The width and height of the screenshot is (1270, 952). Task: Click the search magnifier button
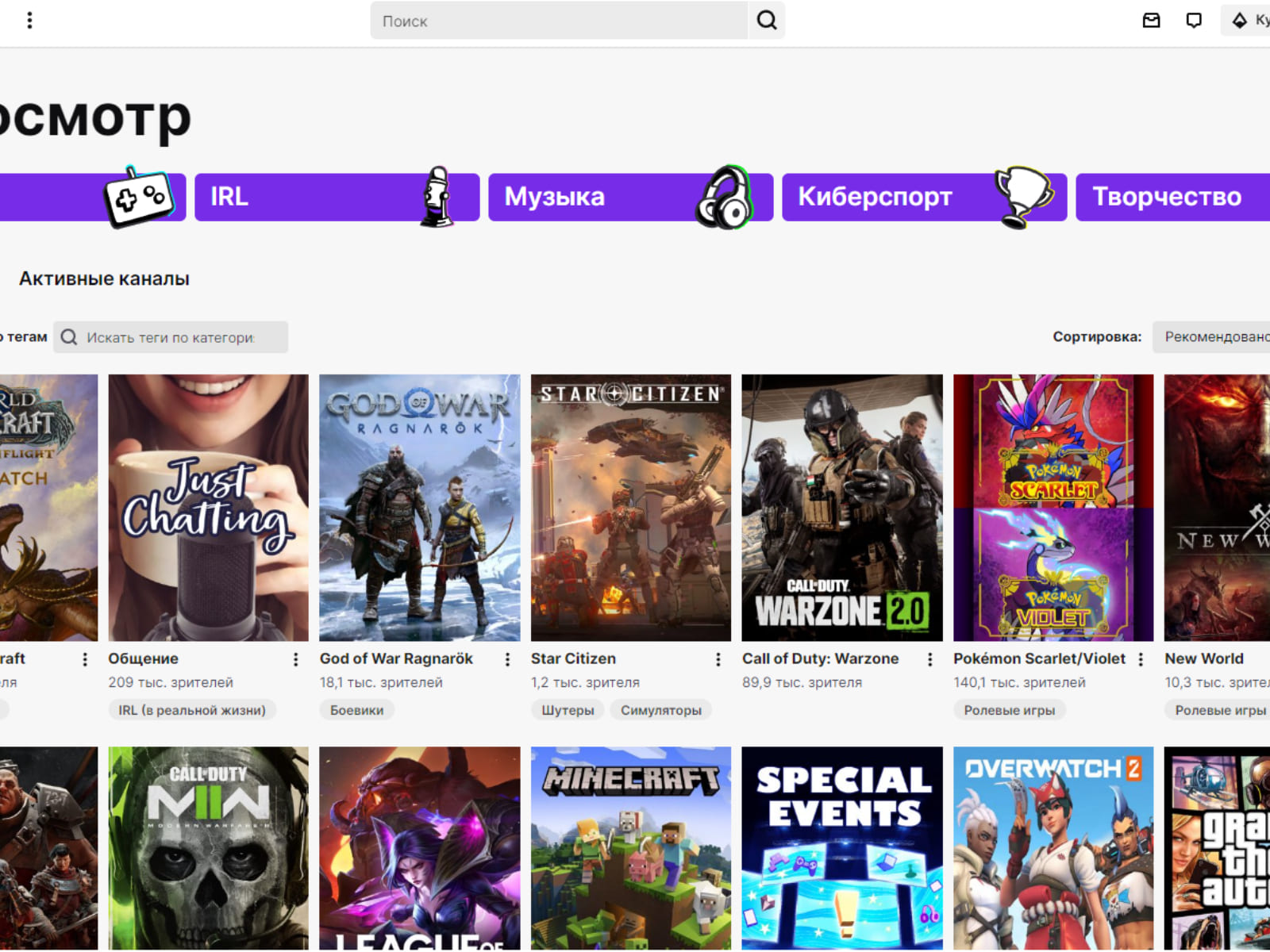[767, 21]
